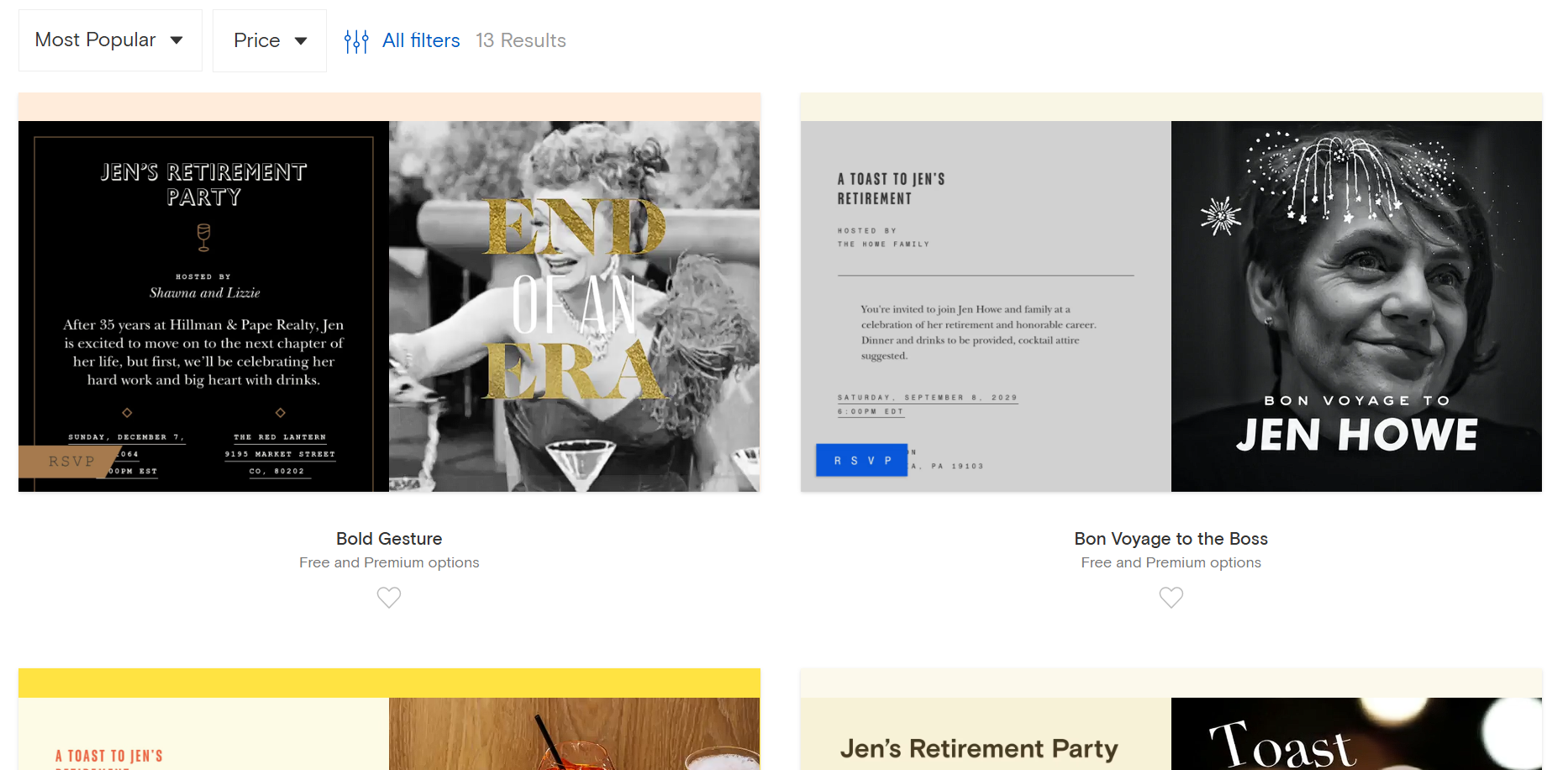Viewport: 1568px width, 770px height.
Task: Open the All filters panel via sliders icon
Action: 356,40
